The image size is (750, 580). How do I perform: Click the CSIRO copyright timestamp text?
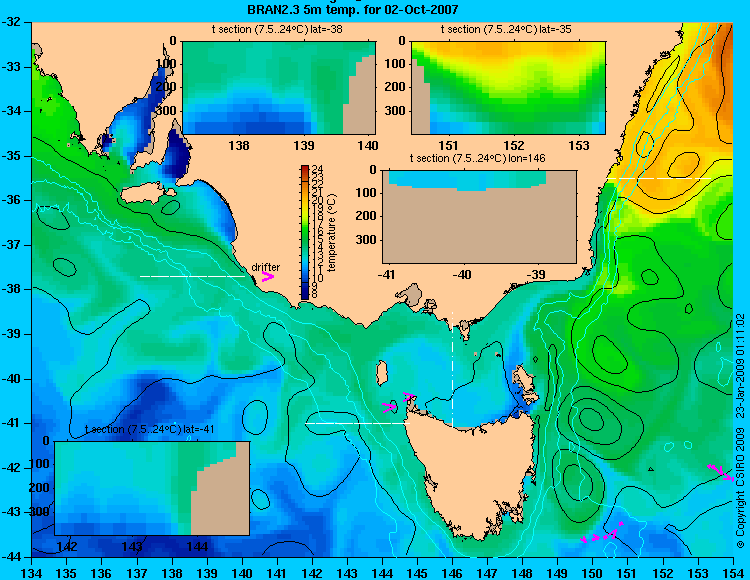pyautogui.click(x=740, y=431)
